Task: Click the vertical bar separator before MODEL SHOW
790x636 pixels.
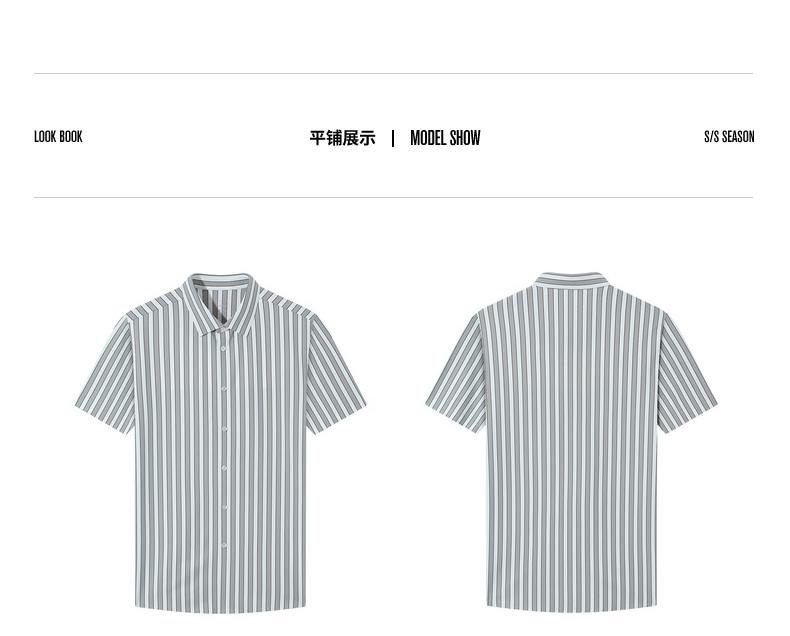Action: 393,139
